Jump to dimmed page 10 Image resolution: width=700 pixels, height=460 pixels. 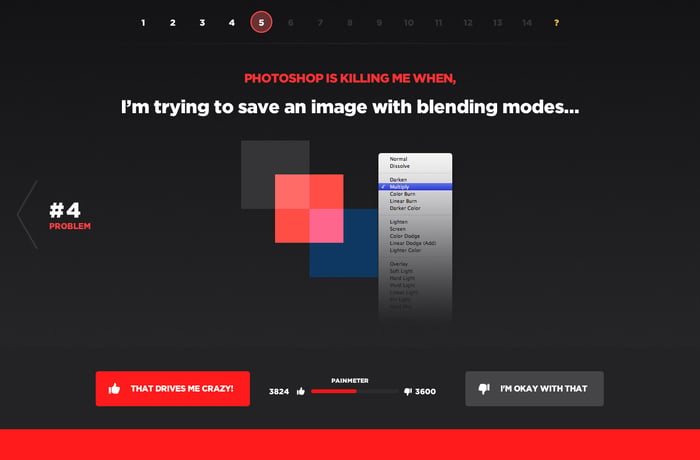408,23
